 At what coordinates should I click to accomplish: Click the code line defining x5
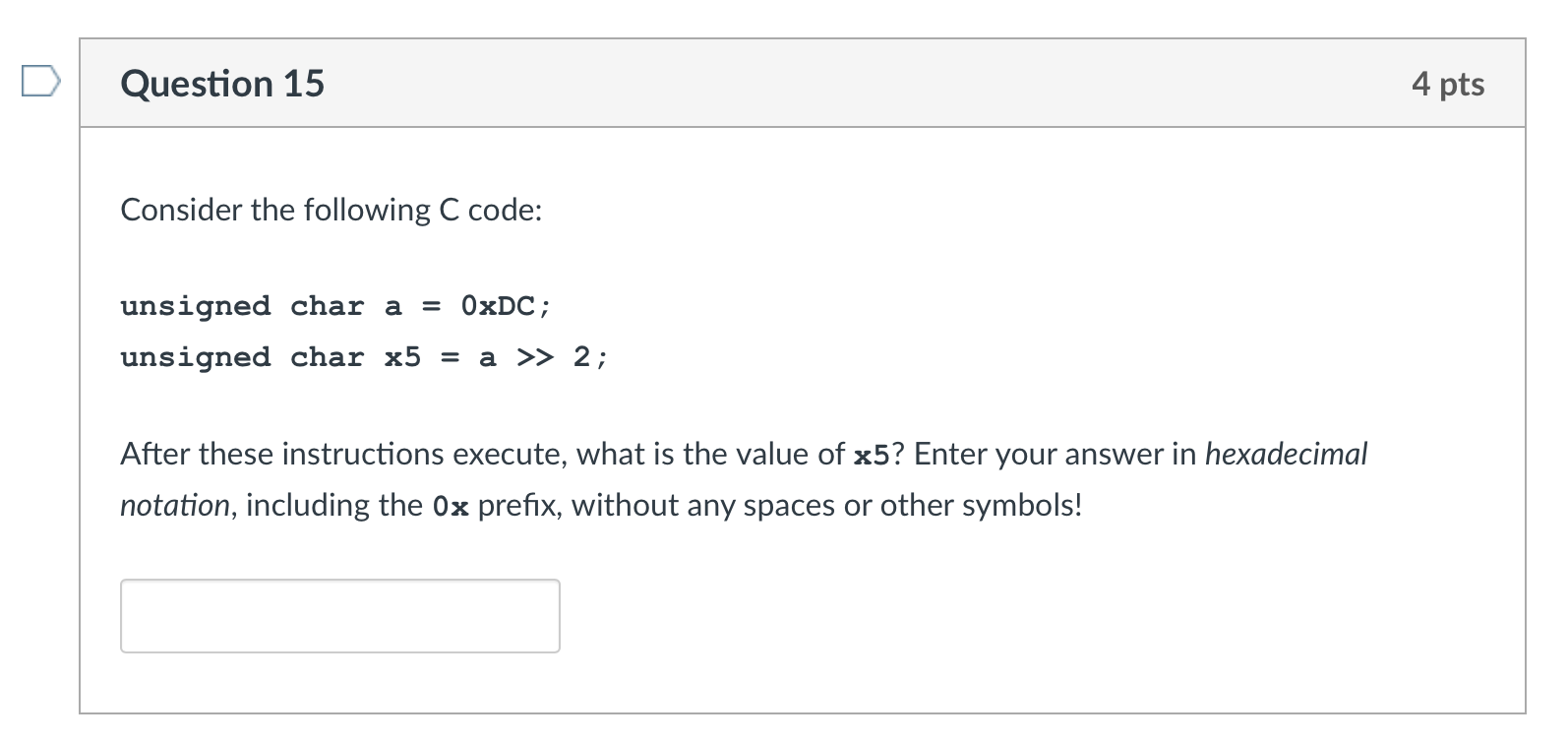[x=362, y=357]
